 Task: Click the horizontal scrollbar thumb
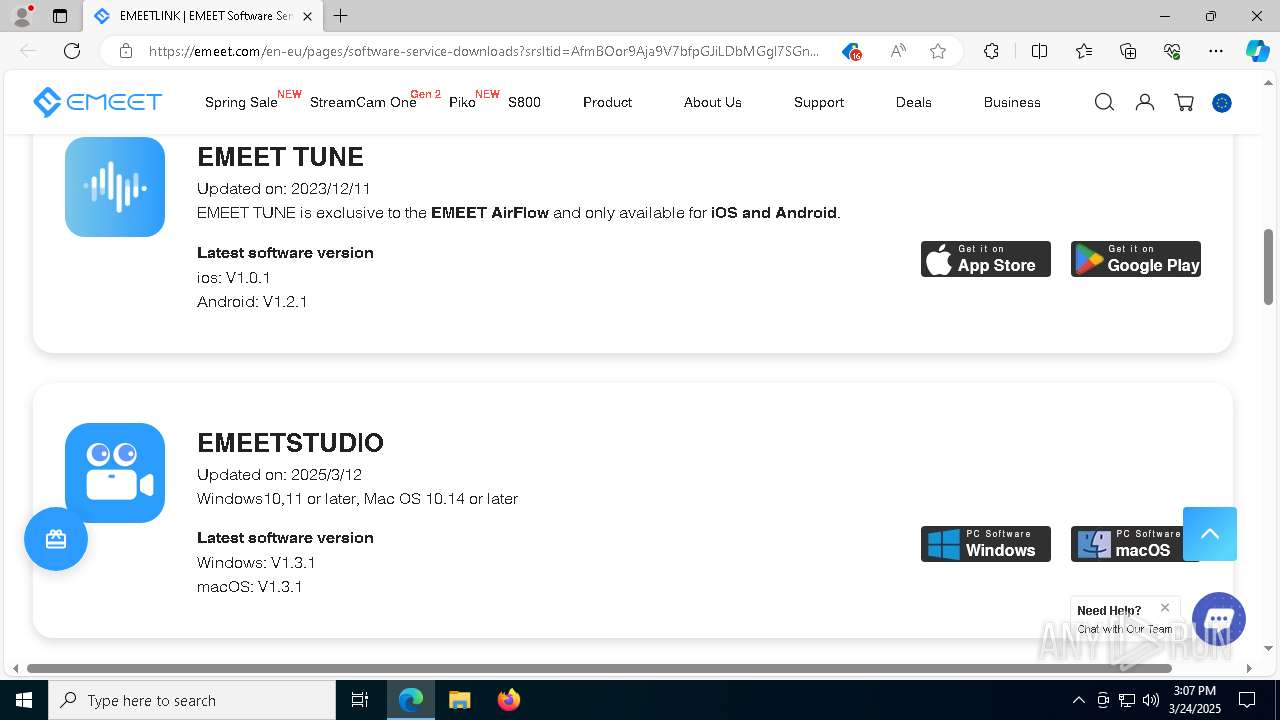coord(599,668)
